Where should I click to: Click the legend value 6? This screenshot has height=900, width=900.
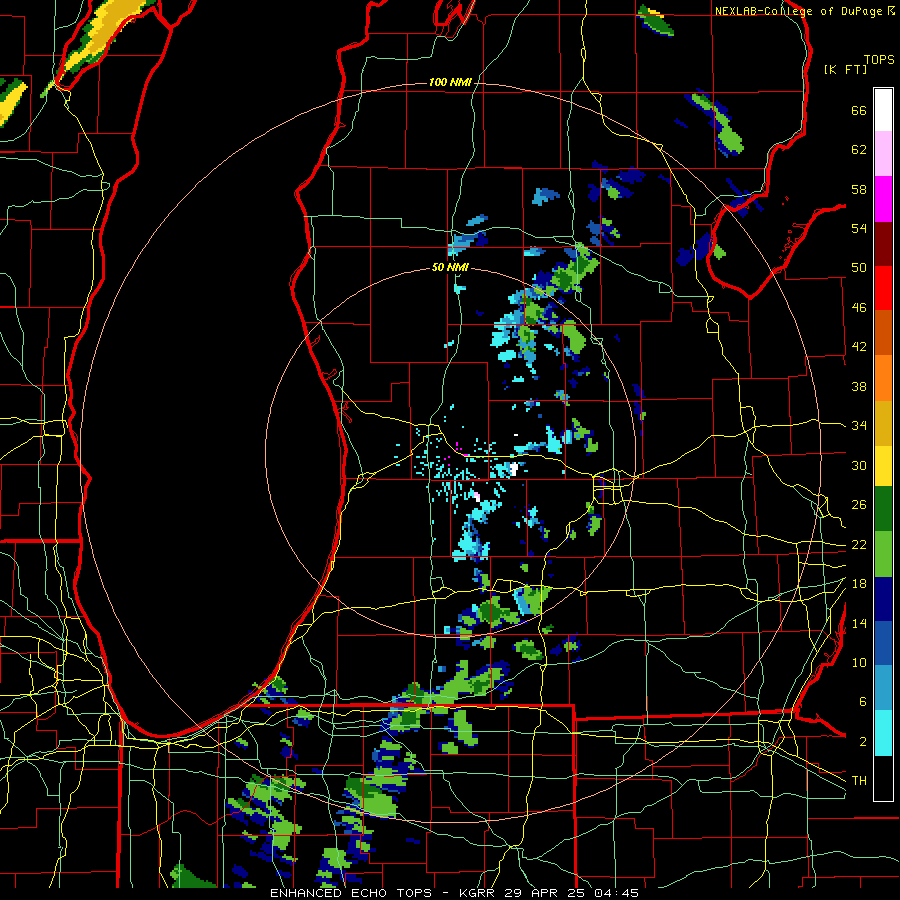(862, 701)
